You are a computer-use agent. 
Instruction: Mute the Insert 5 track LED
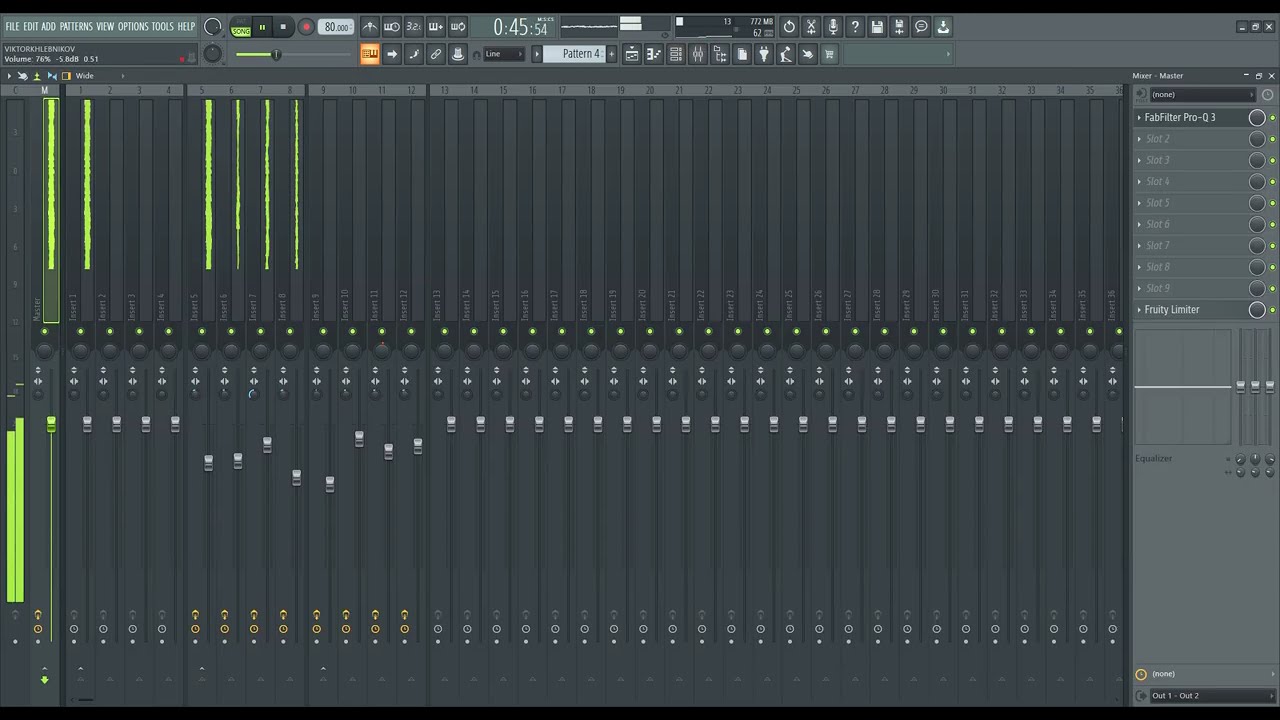202,332
